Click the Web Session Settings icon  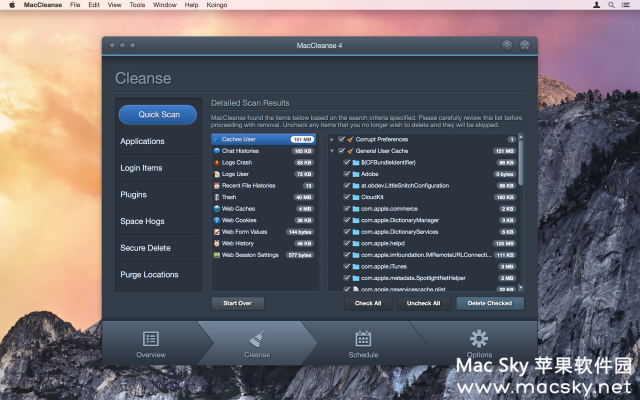pyautogui.click(x=217, y=255)
